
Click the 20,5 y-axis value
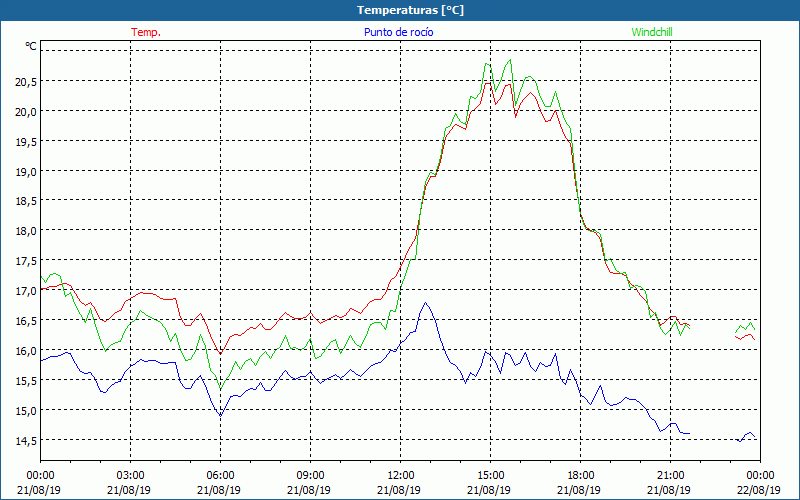25,81
